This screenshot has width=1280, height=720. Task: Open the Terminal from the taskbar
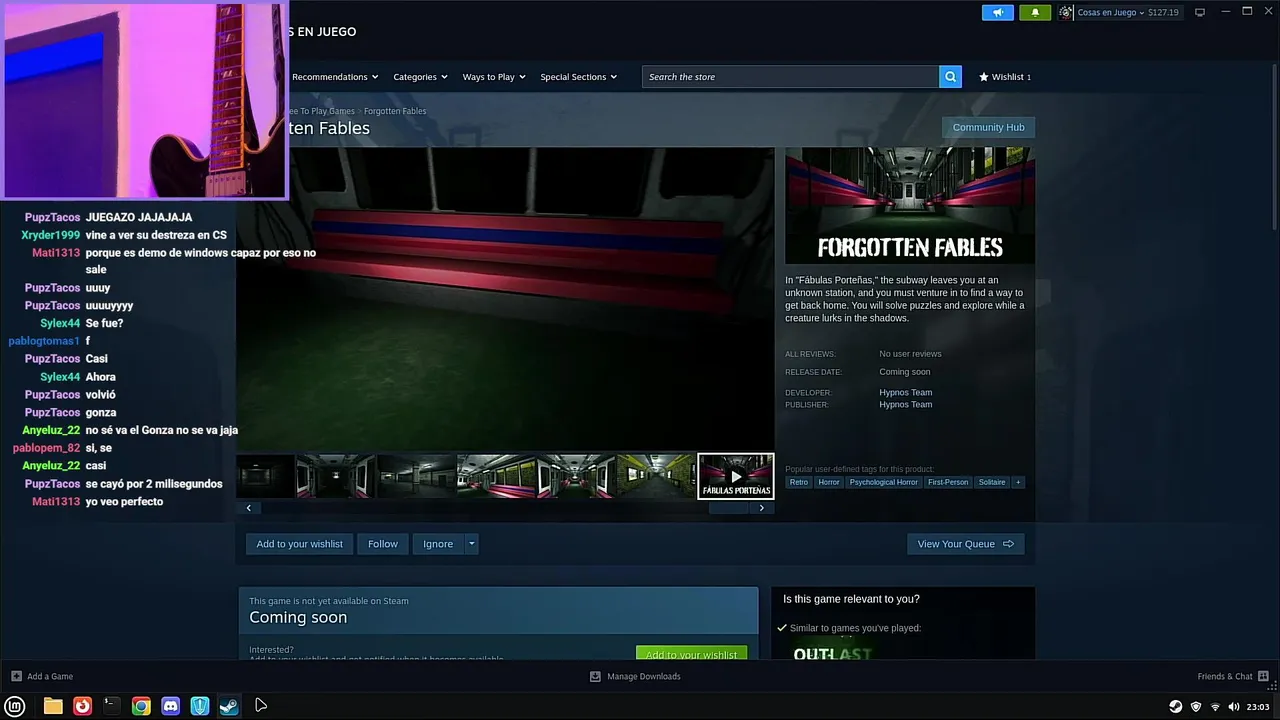(x=112, y=706)
